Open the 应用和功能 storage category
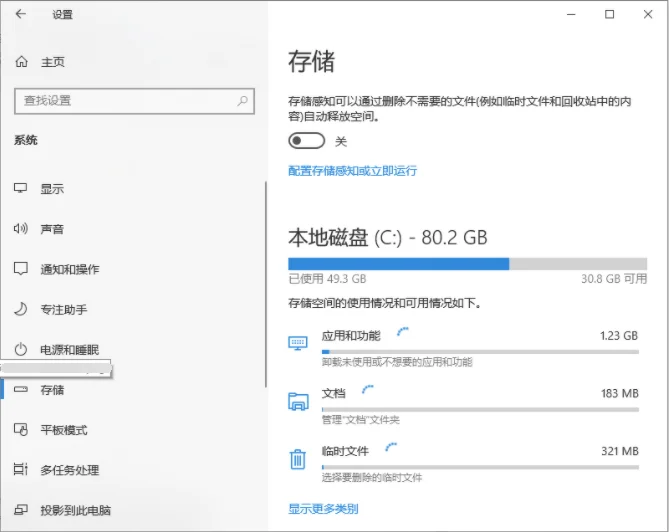The height and width of the screenshot is (532, 669). pyautogui.click(x=351, y=336)
